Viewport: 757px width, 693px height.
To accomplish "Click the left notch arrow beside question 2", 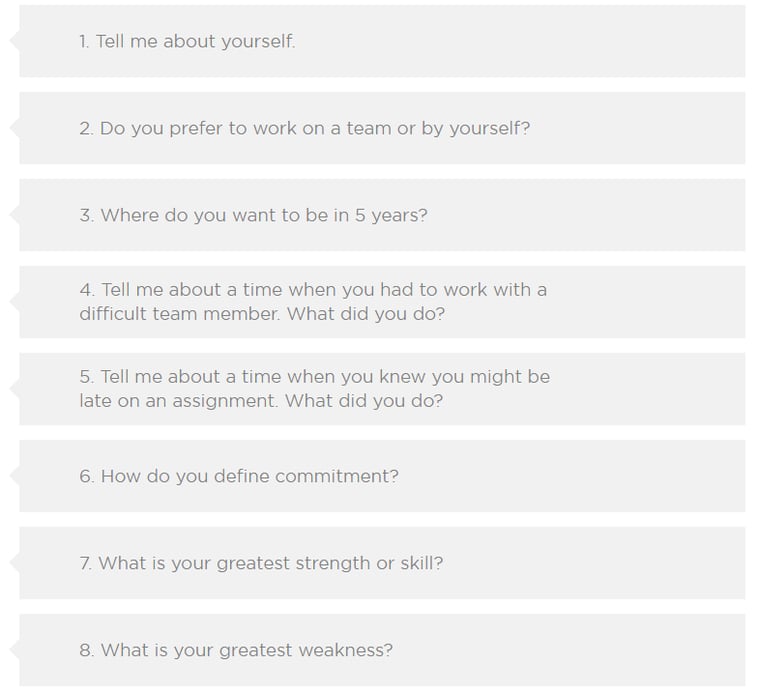I will [14, 127].
